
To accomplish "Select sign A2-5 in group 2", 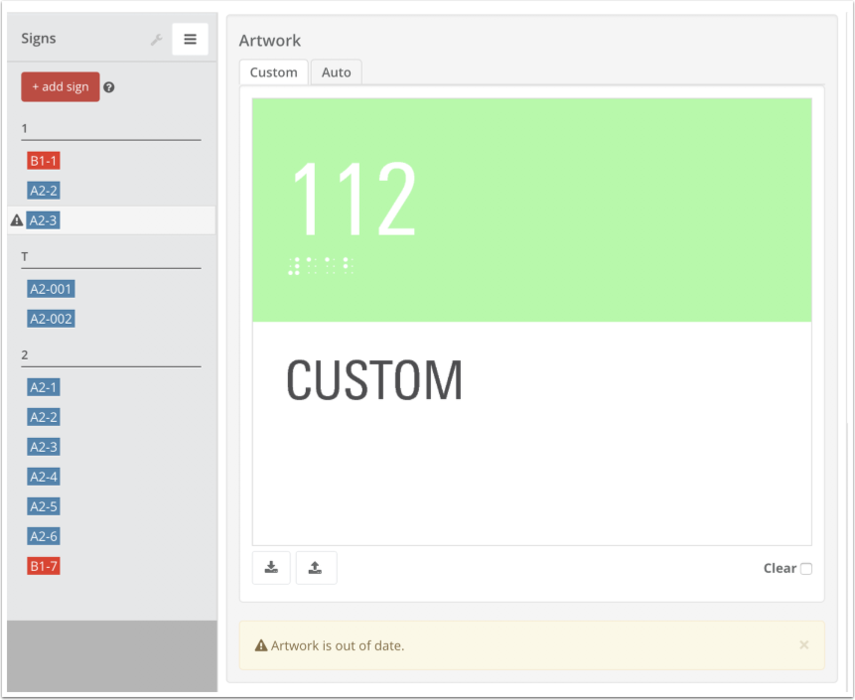I will tap(44, 506).
